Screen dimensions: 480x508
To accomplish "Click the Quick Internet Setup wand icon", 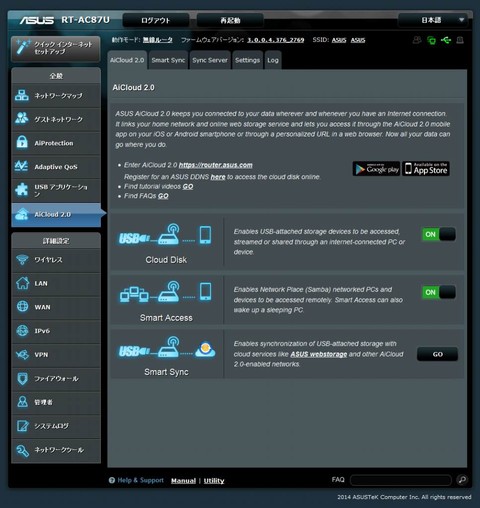I will [23, 48].
